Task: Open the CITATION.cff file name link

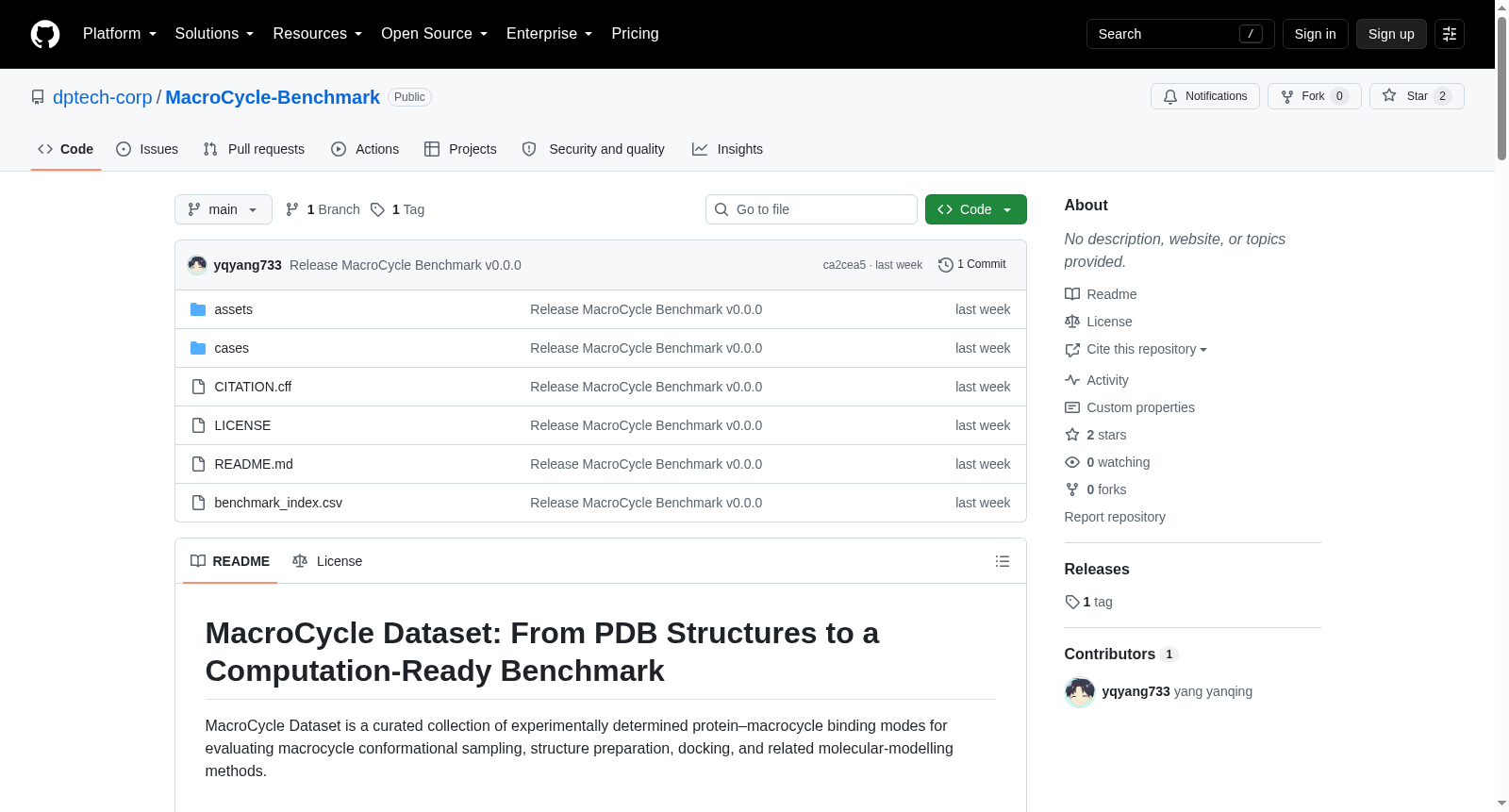Action: click(253, 387)
